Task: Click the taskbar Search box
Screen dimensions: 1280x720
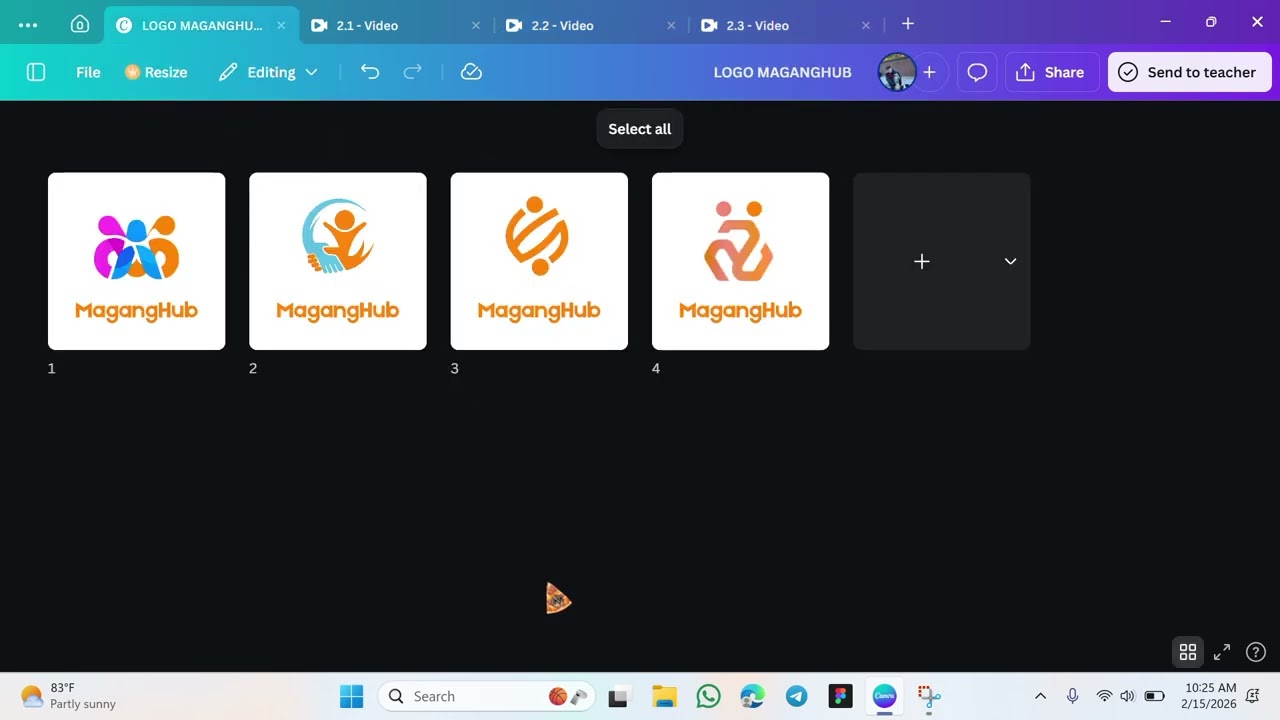Action: (x=486, y=696)
